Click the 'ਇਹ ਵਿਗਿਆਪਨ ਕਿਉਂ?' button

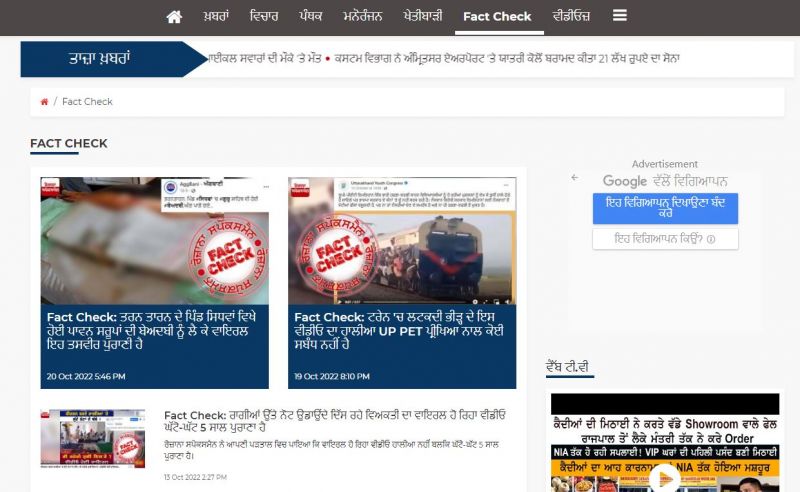(x=665, y=239)
